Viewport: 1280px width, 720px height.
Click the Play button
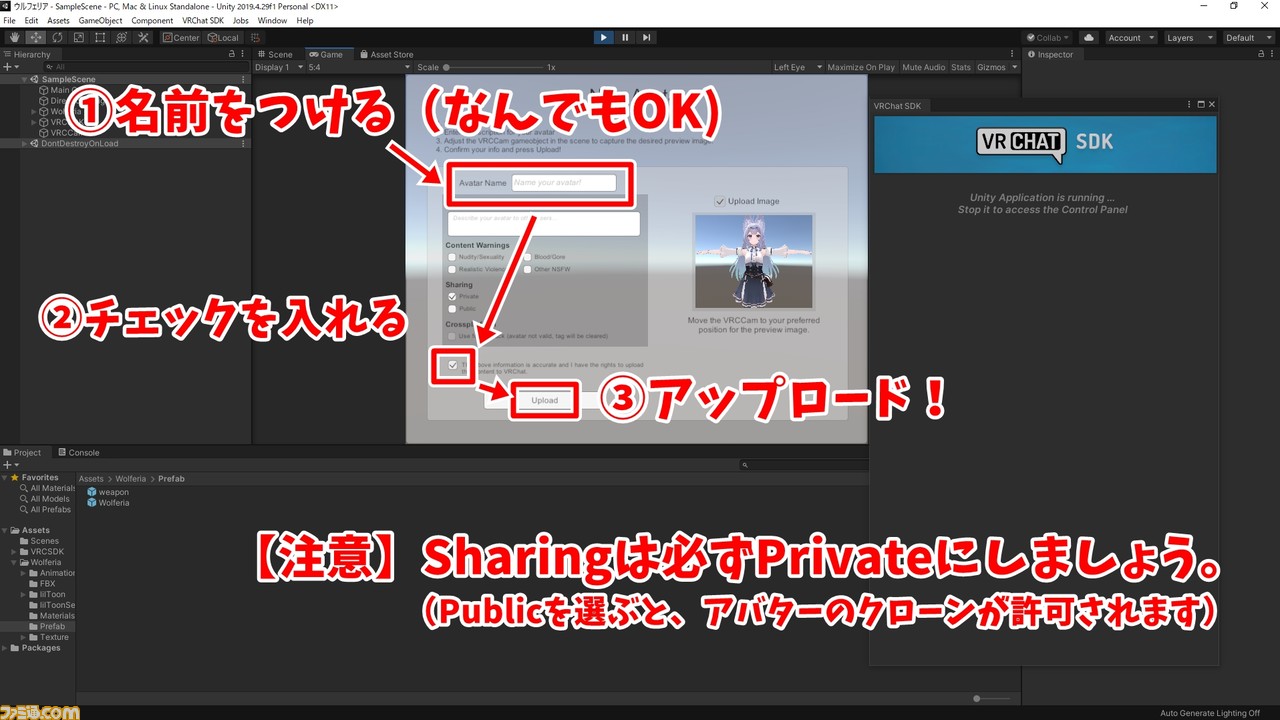coord(603,37)
